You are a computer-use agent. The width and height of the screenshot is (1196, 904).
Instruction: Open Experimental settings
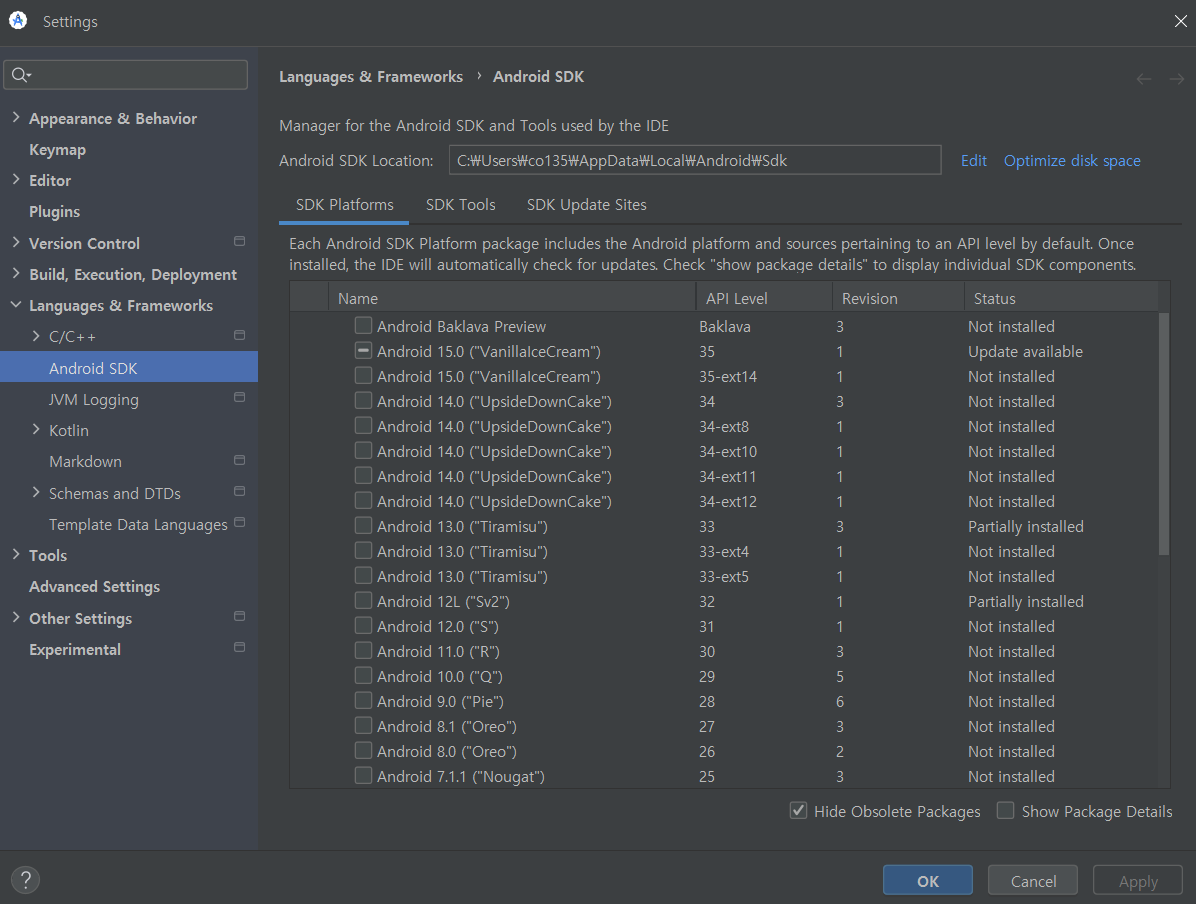click(x=75, y=649)
